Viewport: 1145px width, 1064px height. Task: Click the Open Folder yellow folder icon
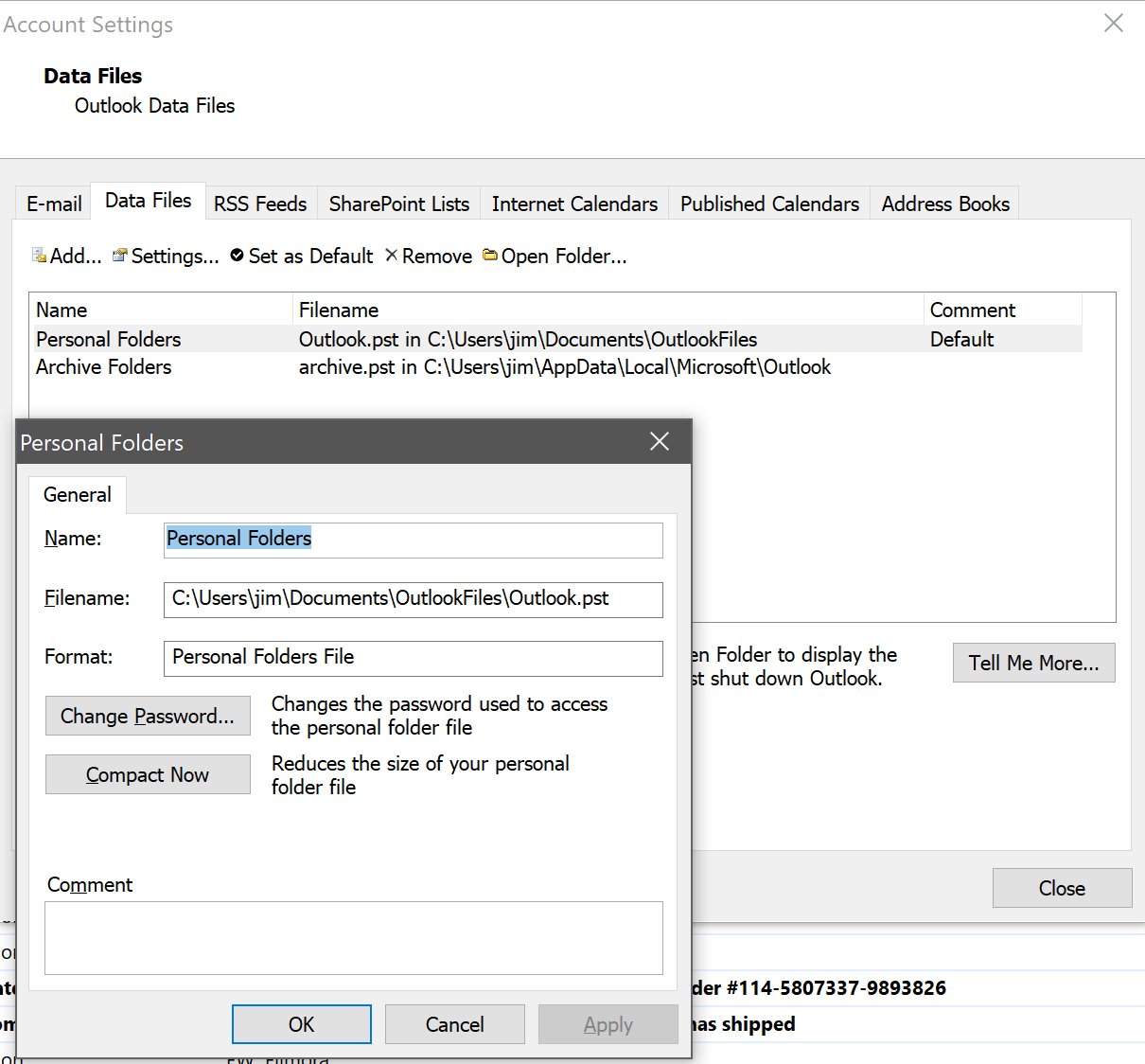tap(490, 255)
